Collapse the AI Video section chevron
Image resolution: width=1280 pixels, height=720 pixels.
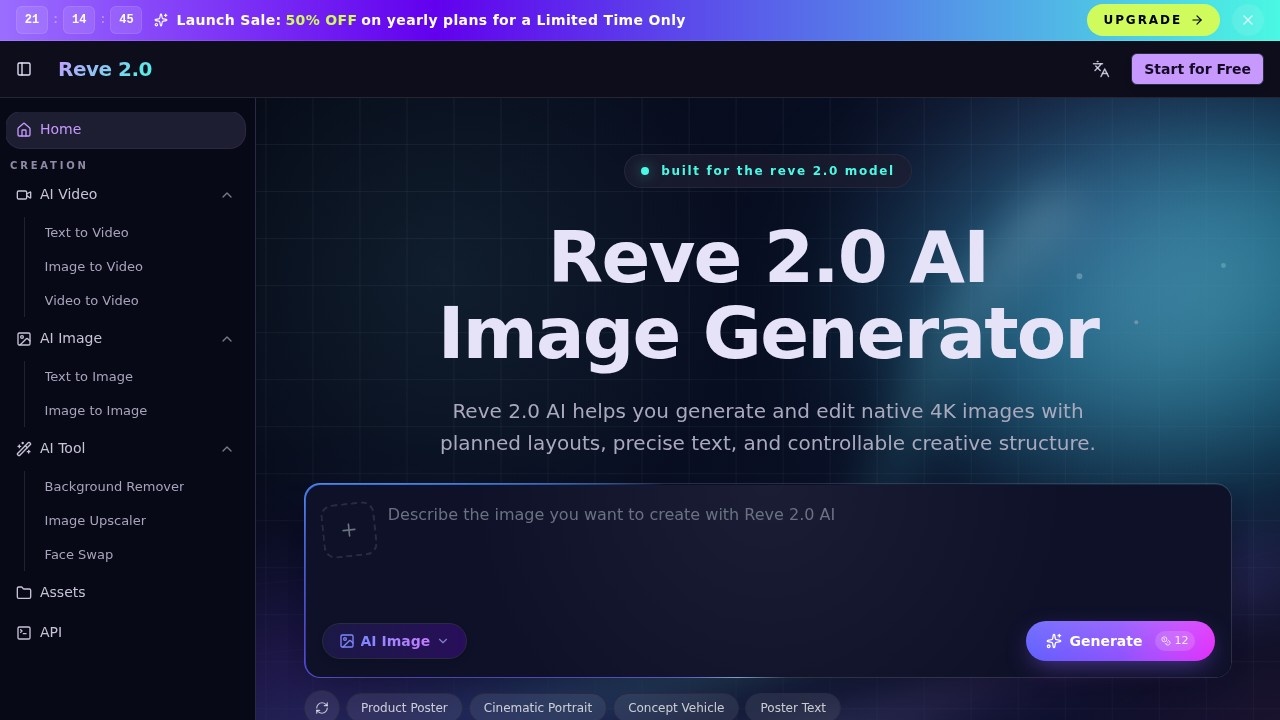[x=227, y=195]
